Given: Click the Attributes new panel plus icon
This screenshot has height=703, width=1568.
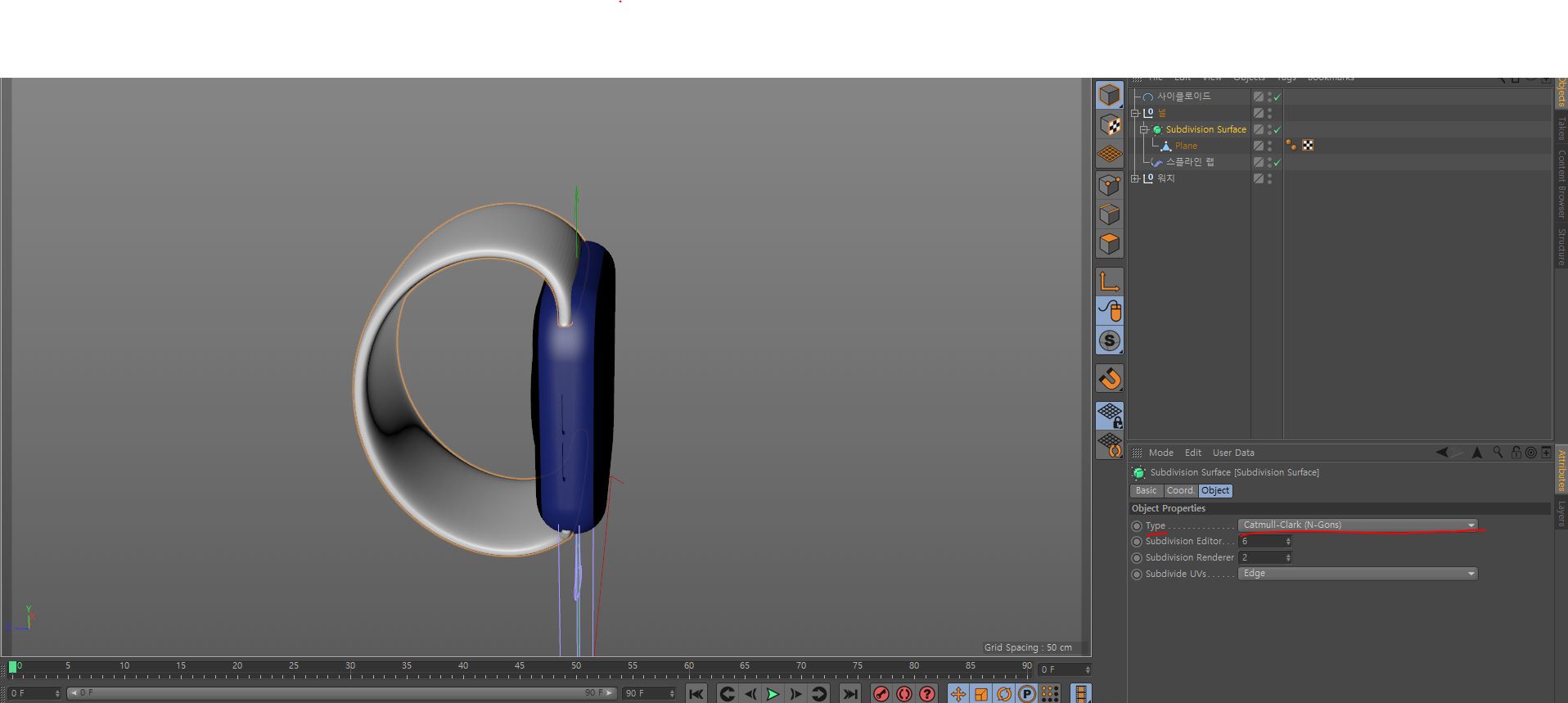Looking at the screenshot, I should (x=1546, y=452).
